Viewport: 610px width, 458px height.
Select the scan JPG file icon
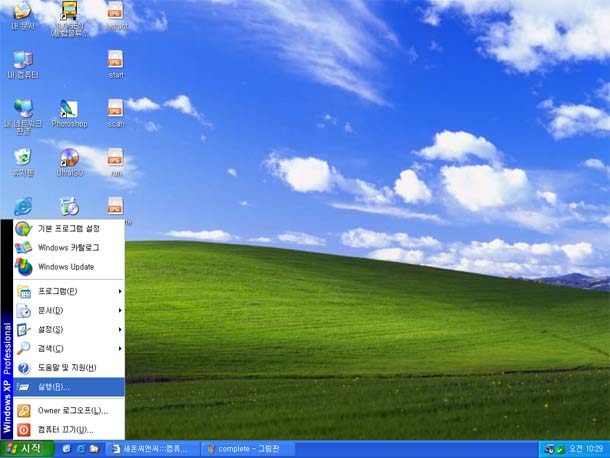(x=116, y=113)
